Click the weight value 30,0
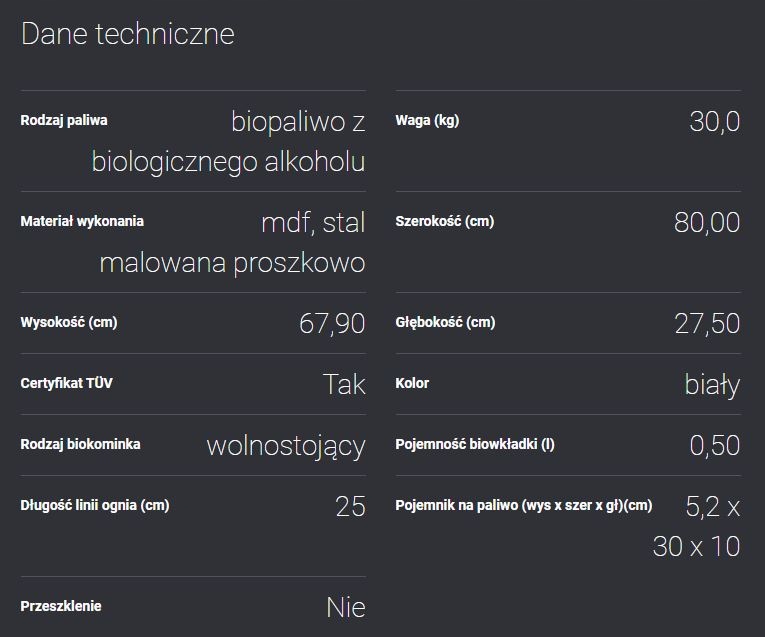The image size is (765, 637). click(x=714, y=122)
